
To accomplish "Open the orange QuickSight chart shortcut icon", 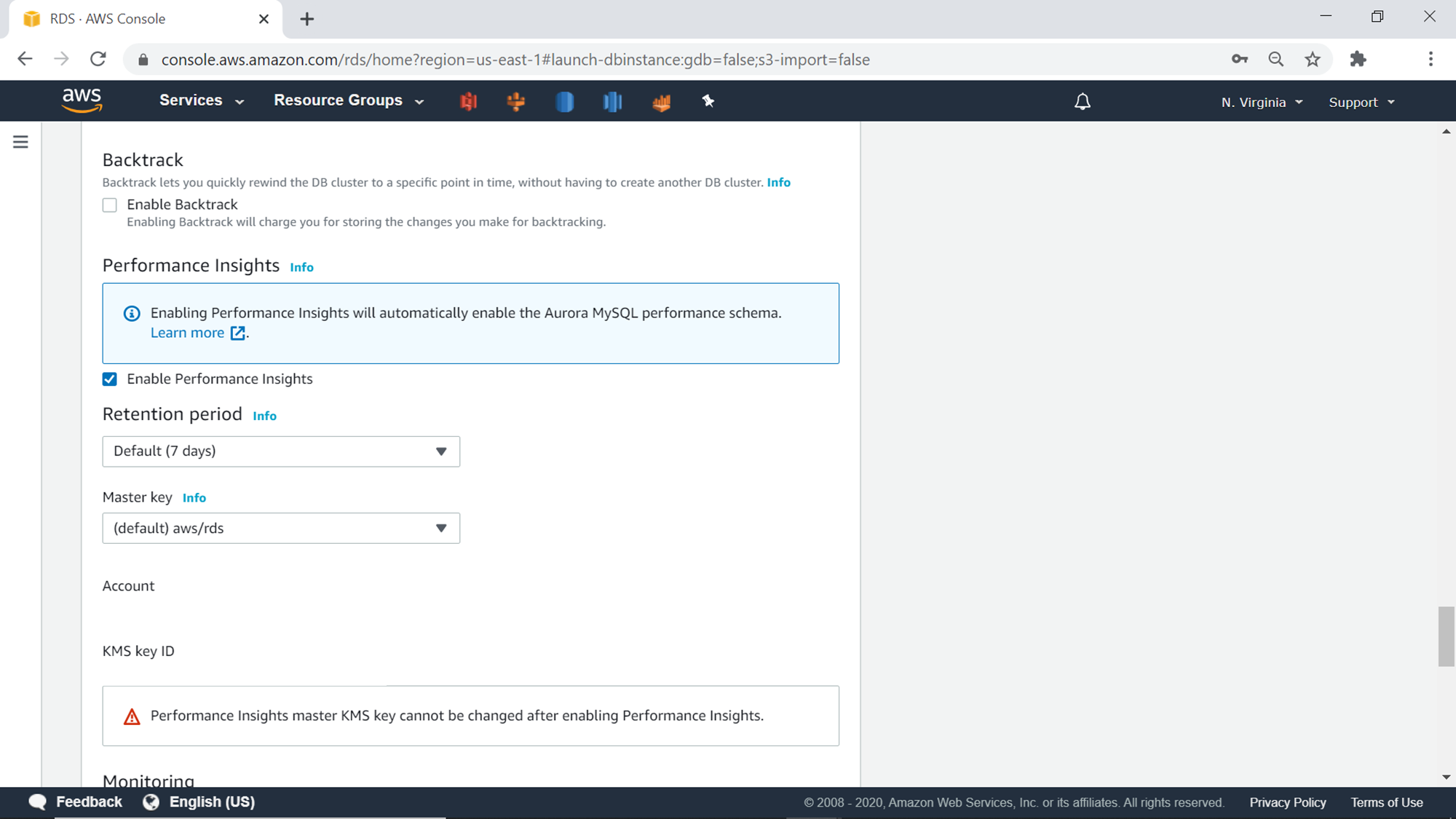I will (661, 102).
